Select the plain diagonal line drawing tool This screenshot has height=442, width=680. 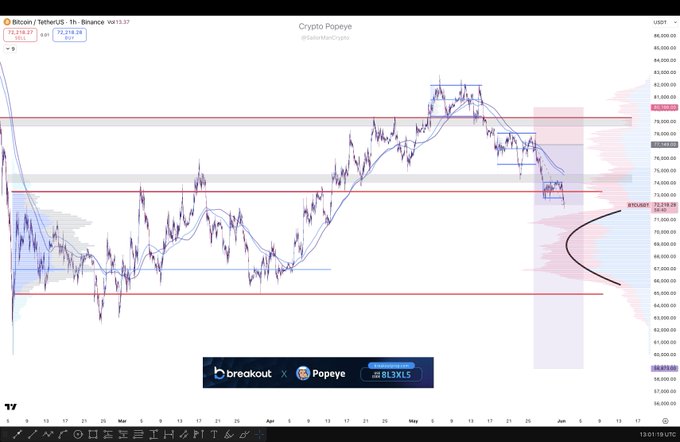coord(33,434)
